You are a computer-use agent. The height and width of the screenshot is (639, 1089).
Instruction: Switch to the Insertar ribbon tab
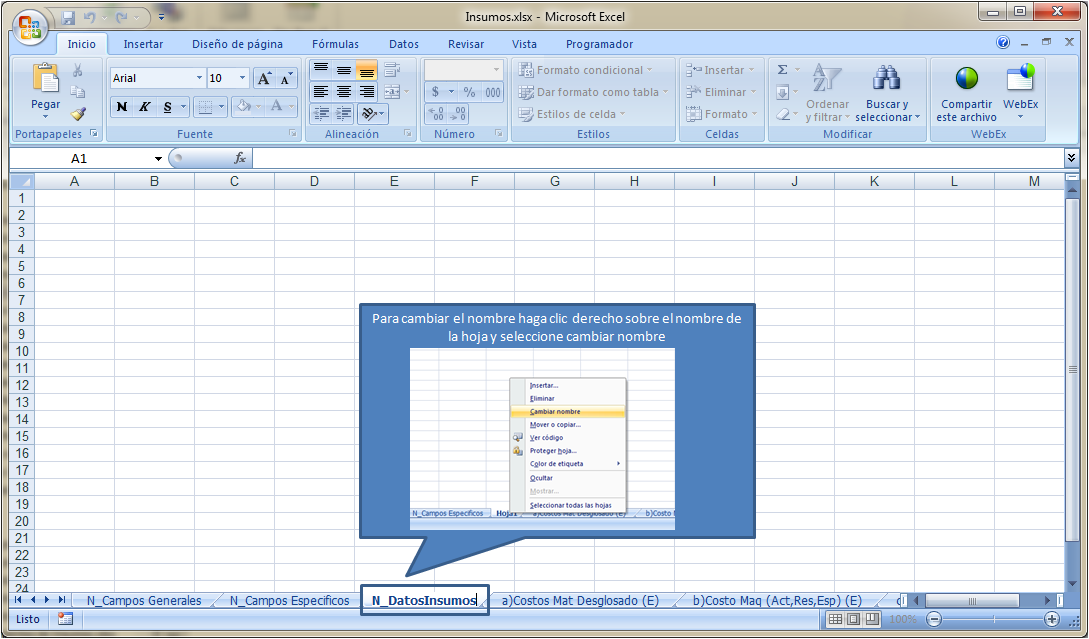tap(143, 44)
